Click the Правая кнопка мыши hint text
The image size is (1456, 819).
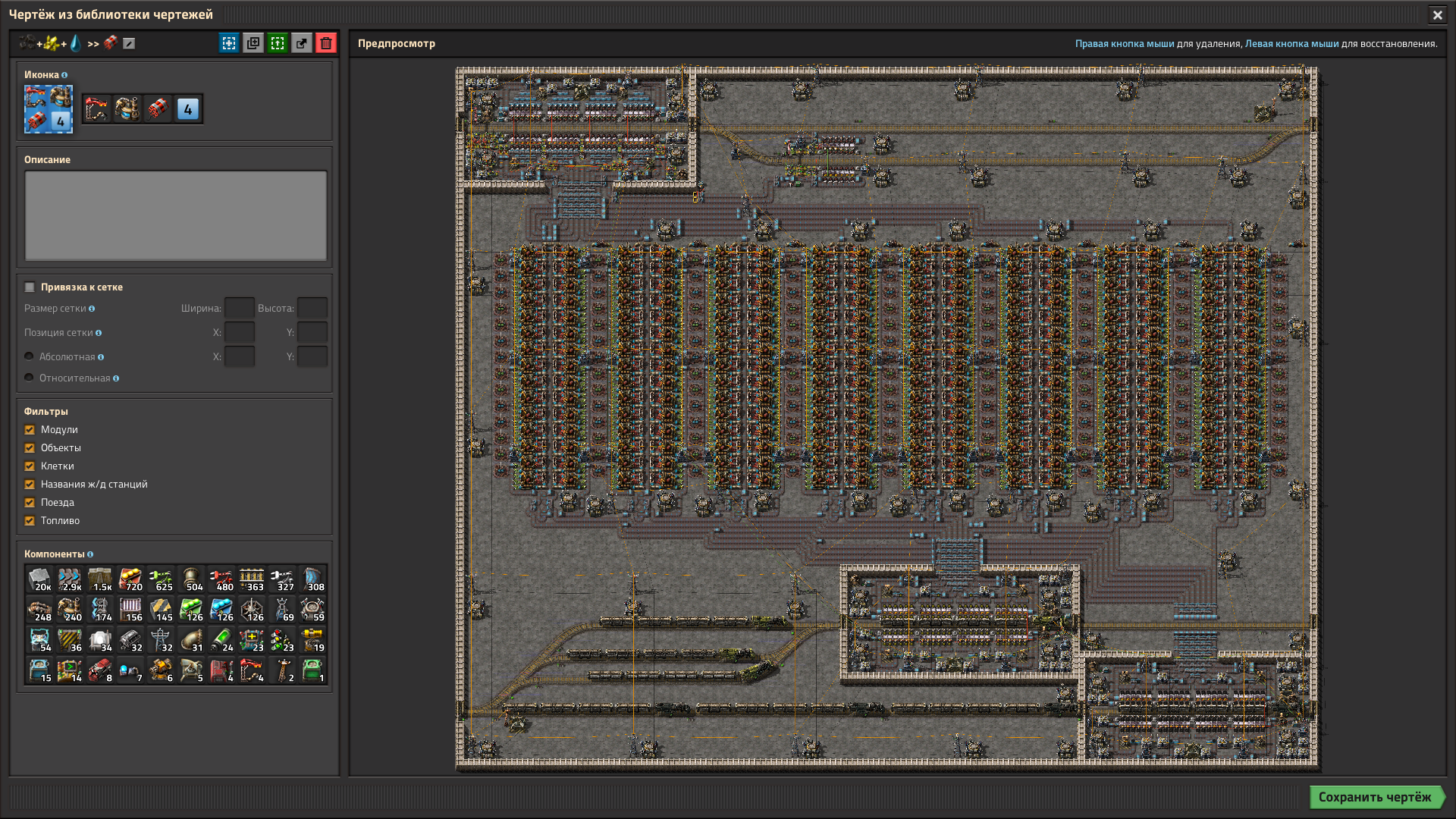click(1125, 44)
